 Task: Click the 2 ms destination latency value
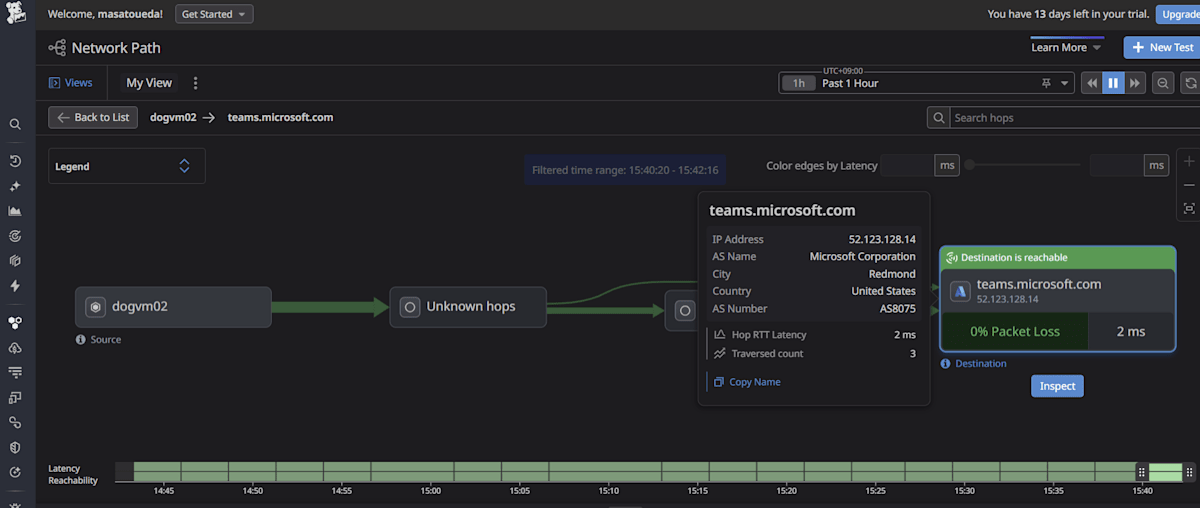click(x=1131, y=331)
